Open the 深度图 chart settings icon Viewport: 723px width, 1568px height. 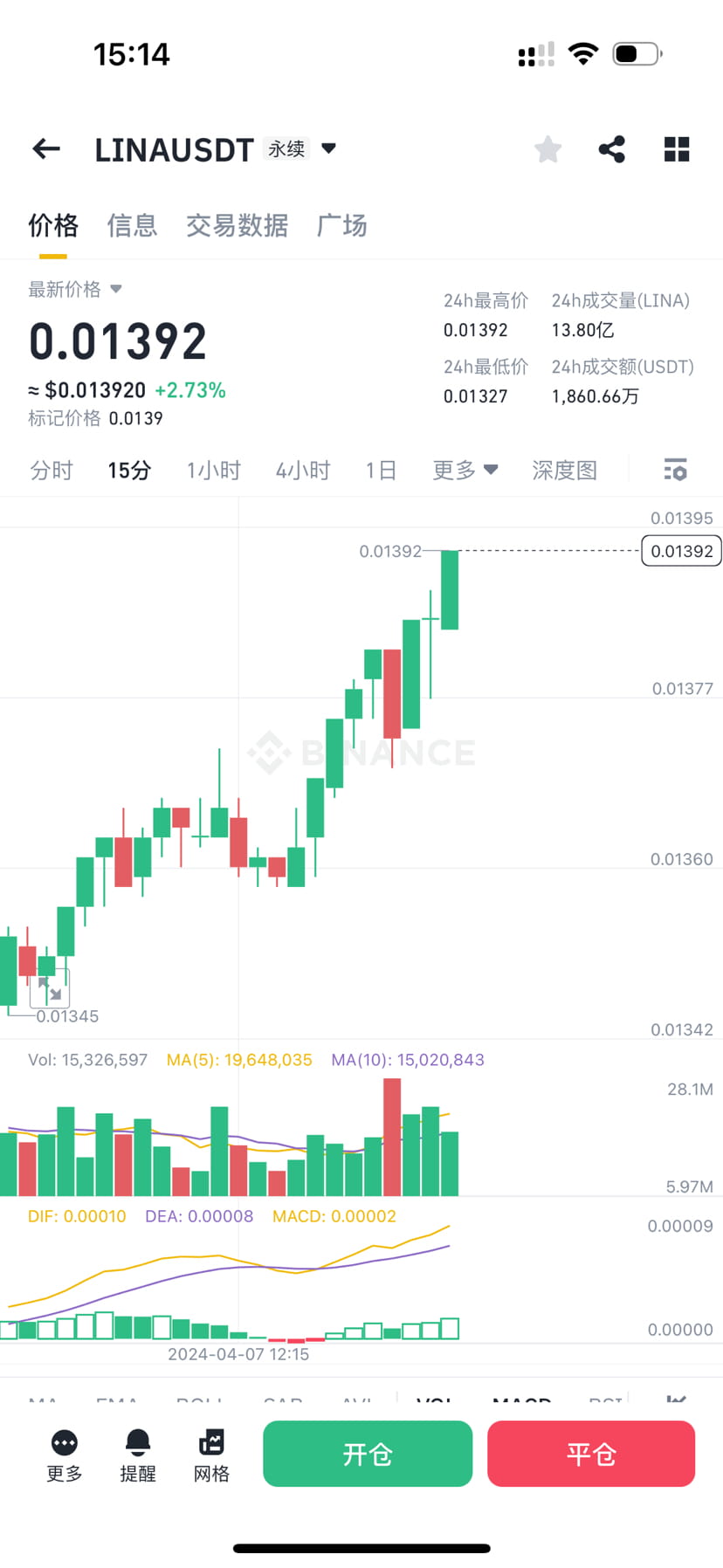[x=675, y=470]
